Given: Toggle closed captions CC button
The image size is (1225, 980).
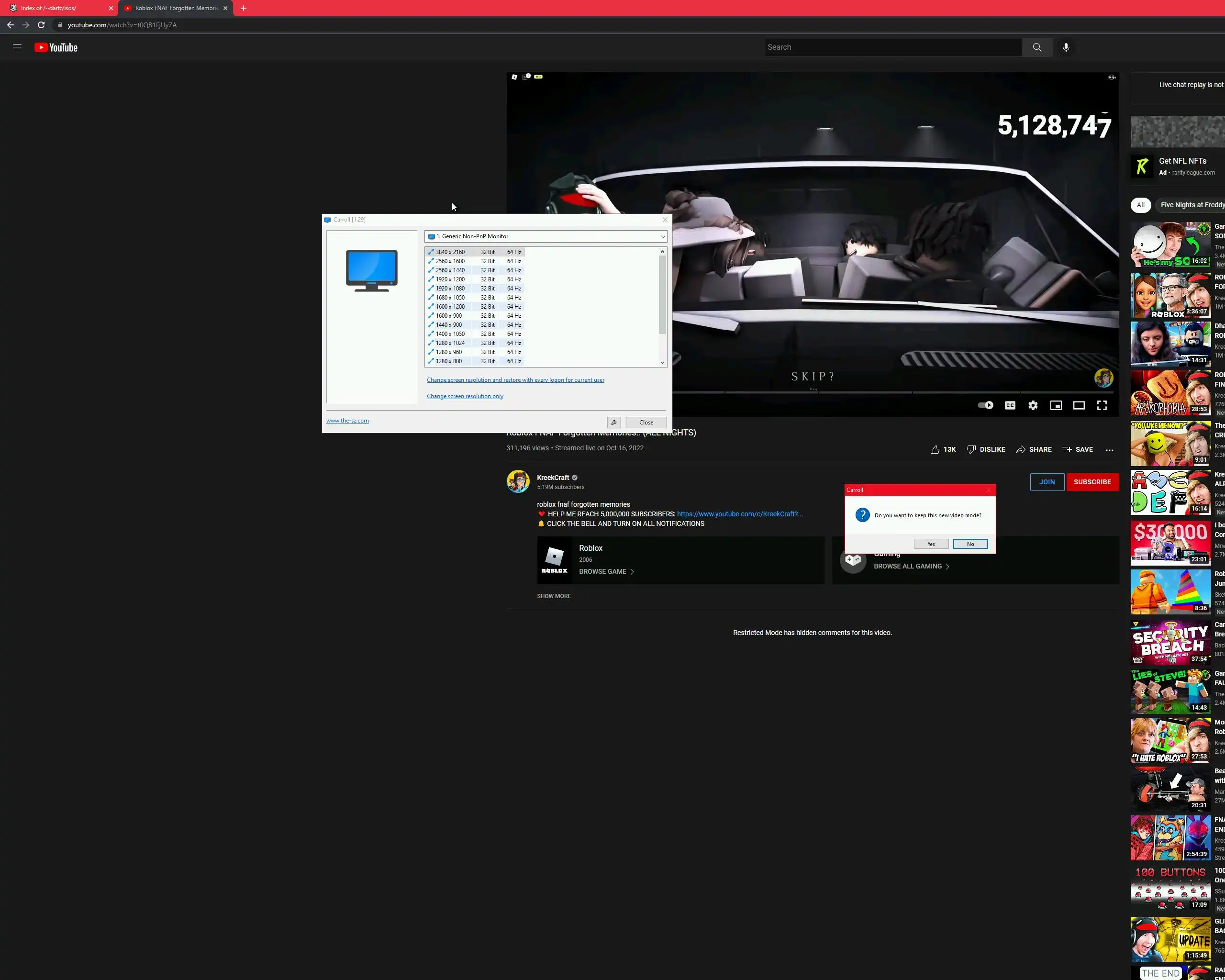Looking at the screenshot, I should [x=1010, y=406].
